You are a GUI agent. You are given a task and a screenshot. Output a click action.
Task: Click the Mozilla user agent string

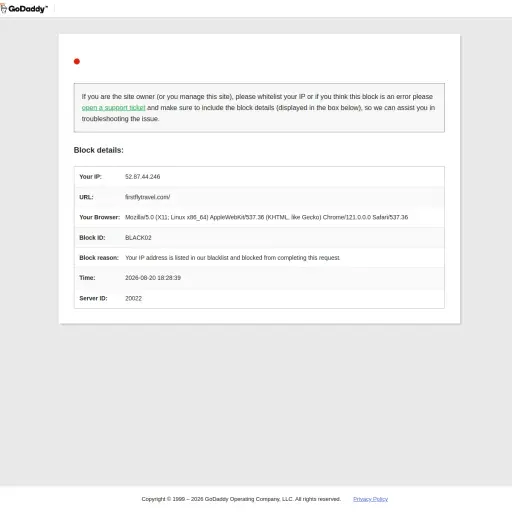(266, 217)
